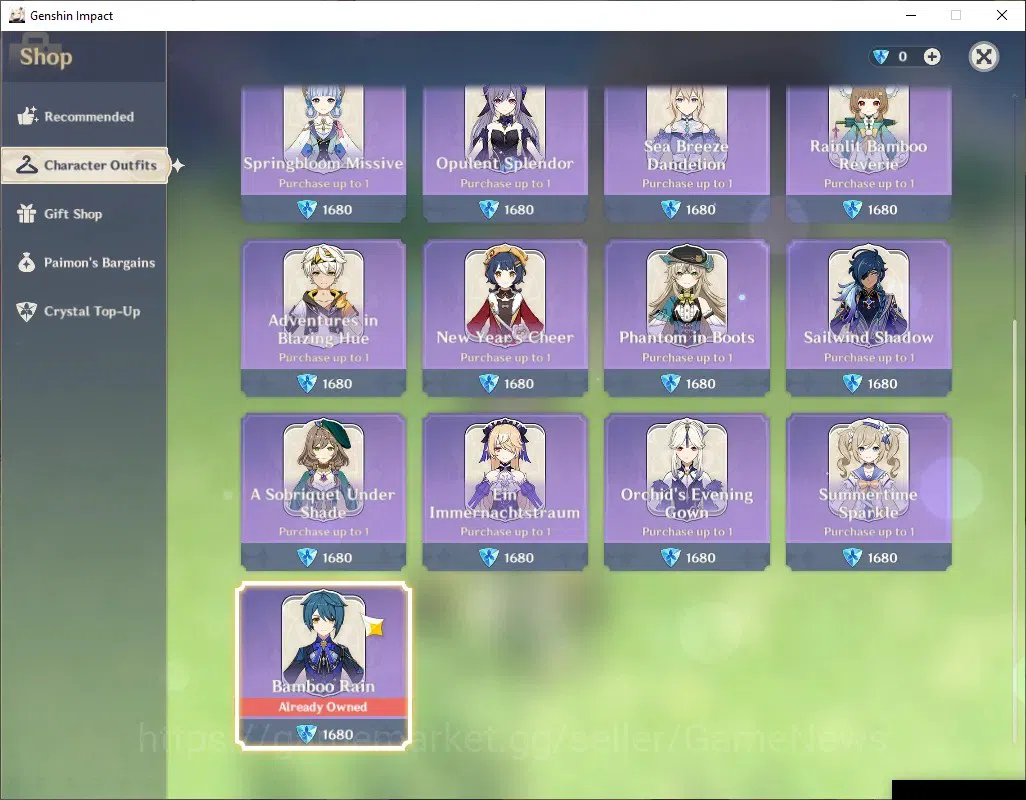
Task: Click the crystal balance icon at top
Action: click(881, 57)
